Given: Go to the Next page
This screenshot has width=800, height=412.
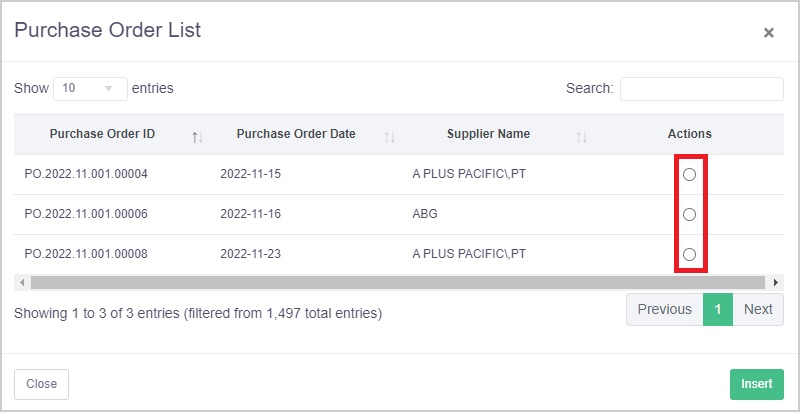Looking at the screenshot, I should point(758,310).
